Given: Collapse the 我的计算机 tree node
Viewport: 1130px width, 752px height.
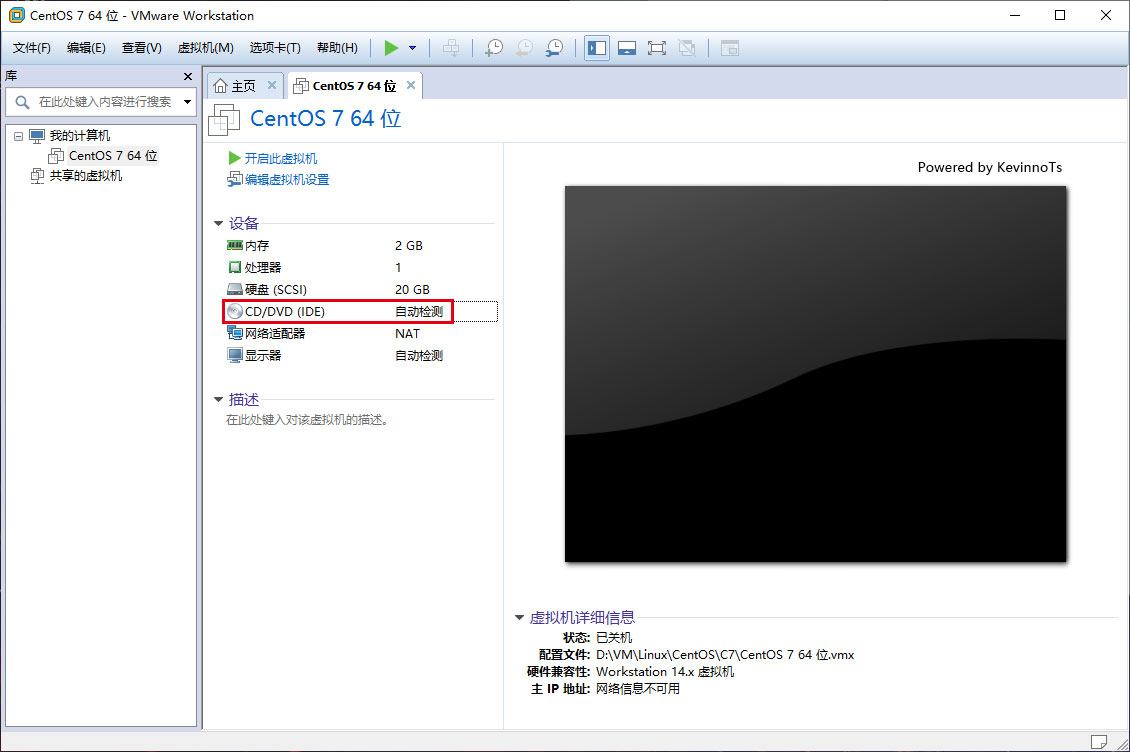Looking at the screenshot, I should (x=19, y=136).
